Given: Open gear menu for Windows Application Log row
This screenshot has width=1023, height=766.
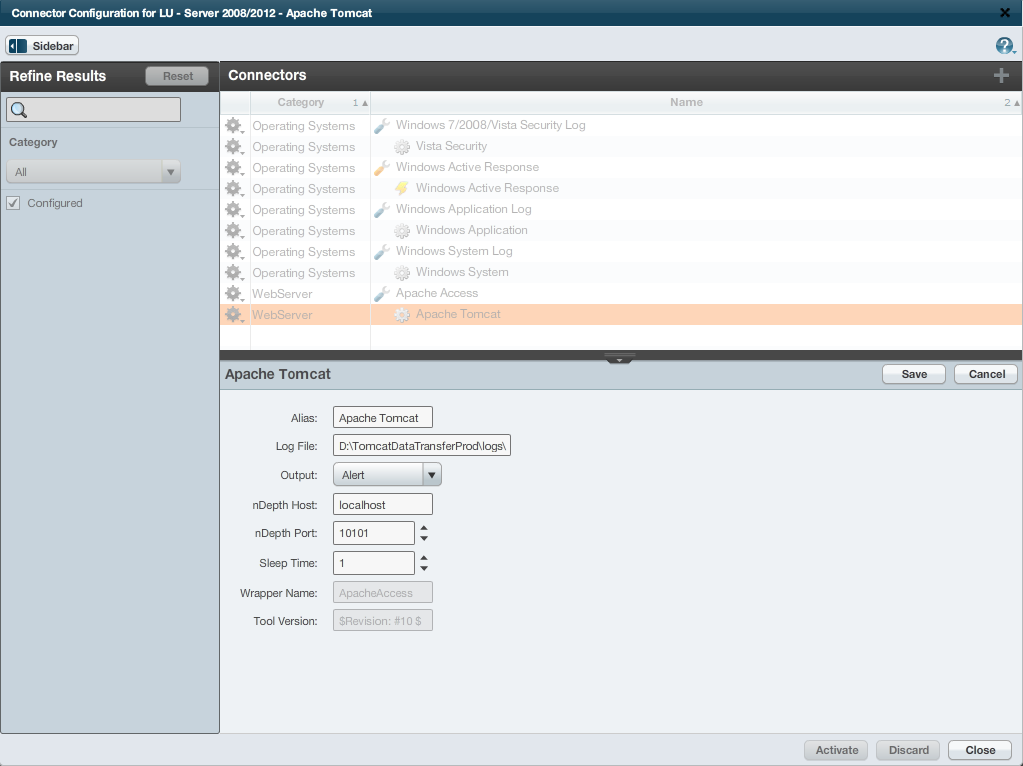Looking at the screenshot, I should pos(234,209).
